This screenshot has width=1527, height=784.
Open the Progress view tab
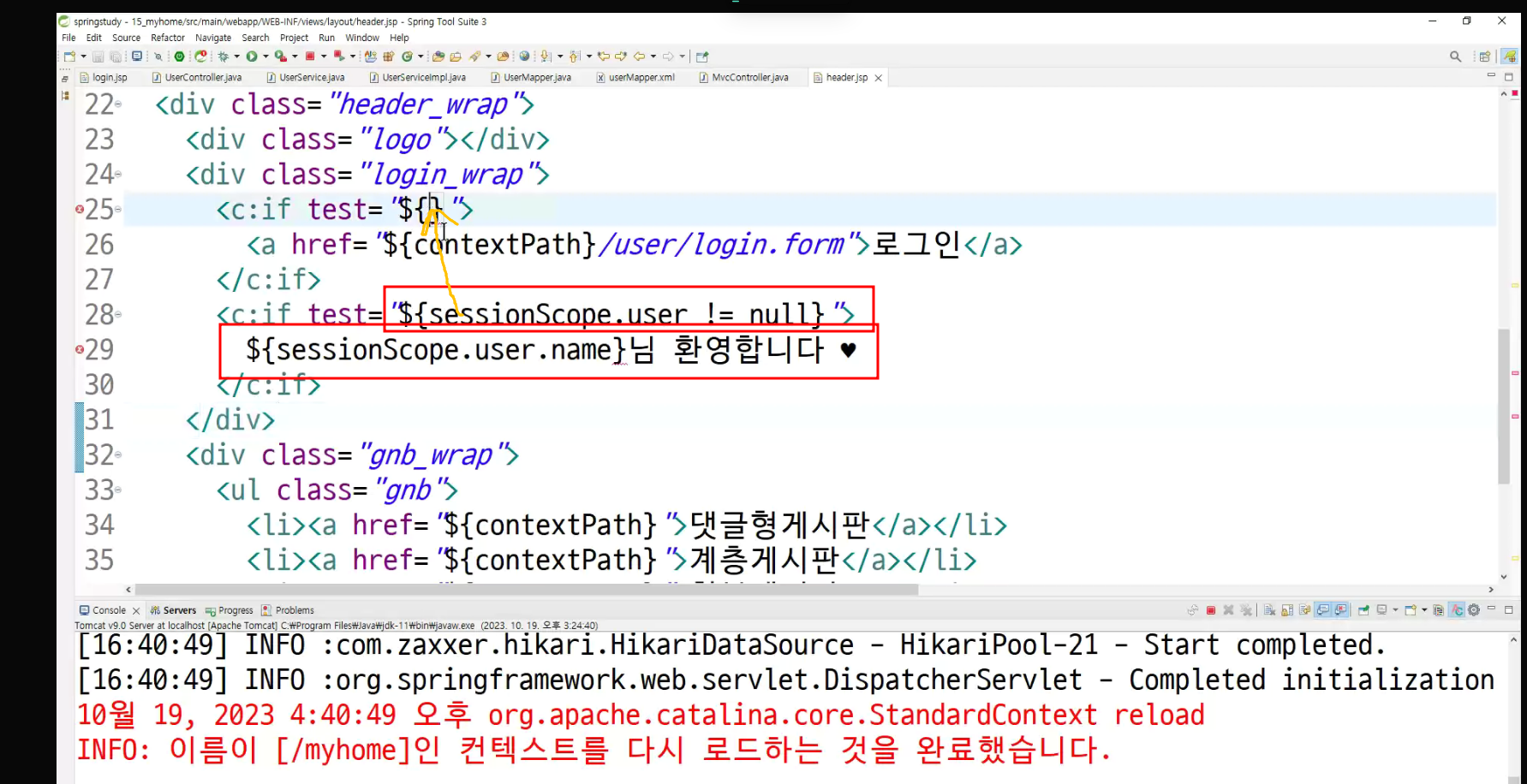click(x=230, y=610)
